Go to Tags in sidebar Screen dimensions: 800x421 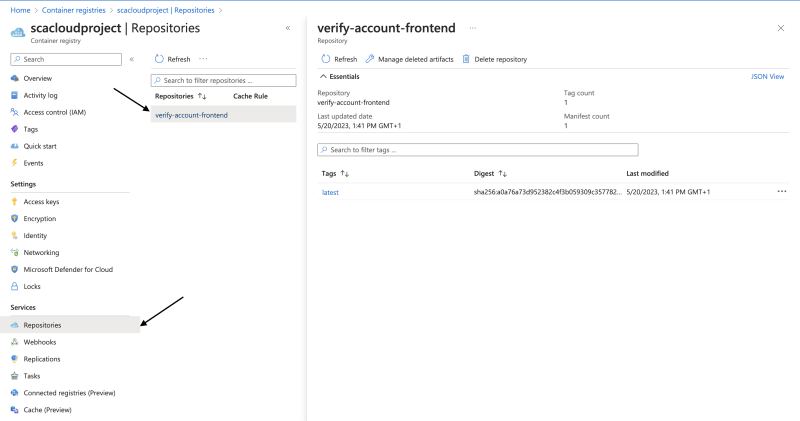(x=31, y=129)
